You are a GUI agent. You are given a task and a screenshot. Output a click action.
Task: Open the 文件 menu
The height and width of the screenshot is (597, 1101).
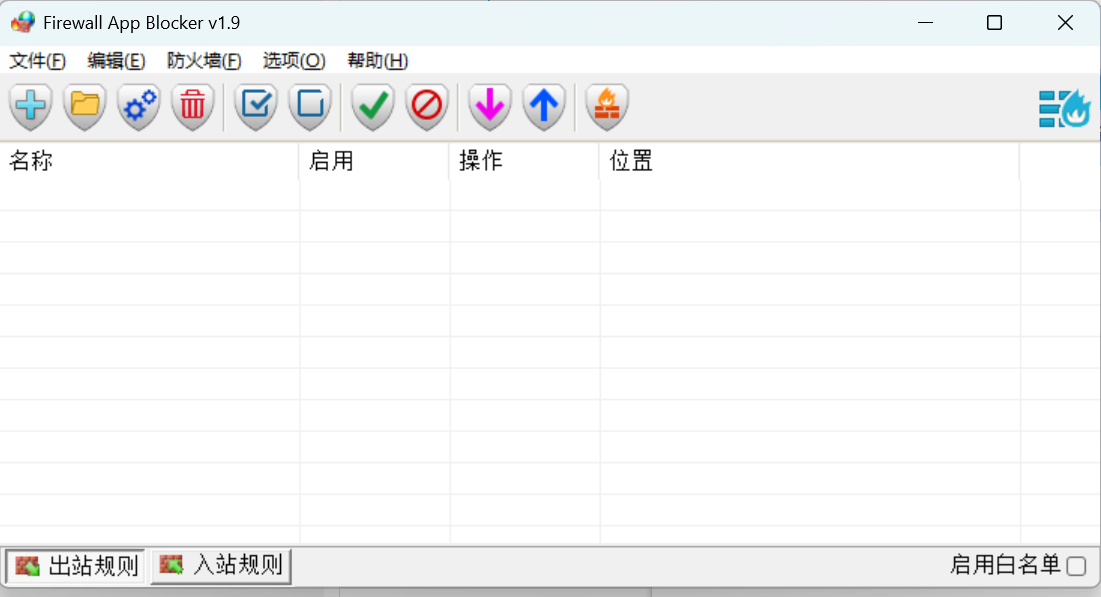pyautogui.click(x=37, y=61)
